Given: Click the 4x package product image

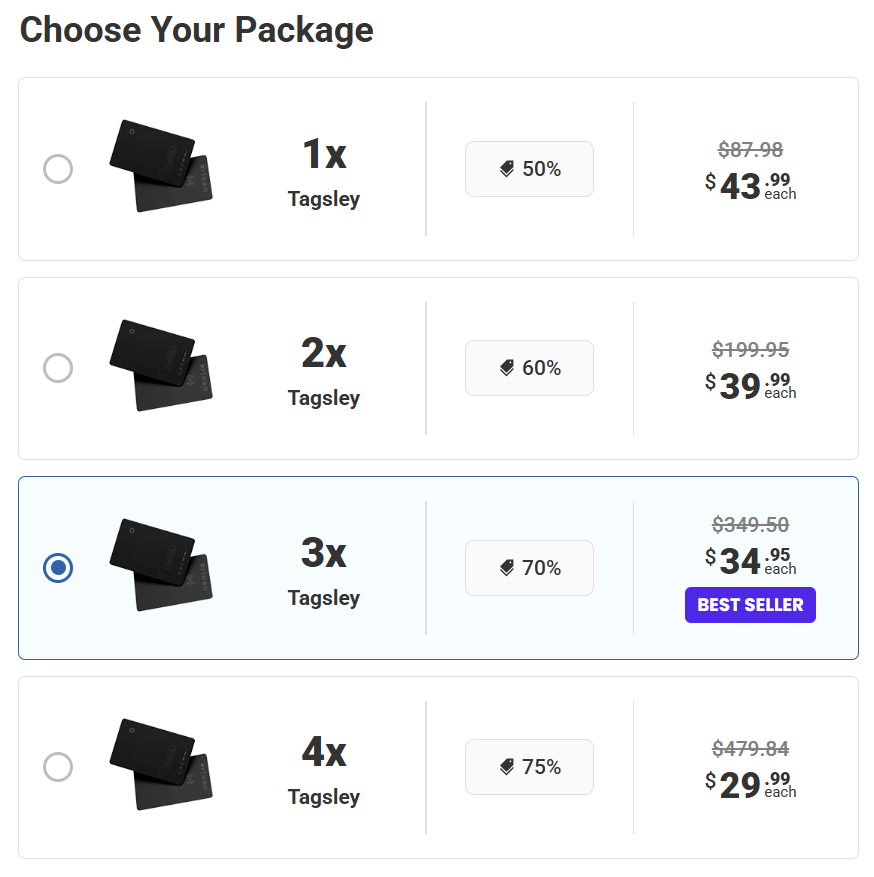Looking at the screenshot, I should click(161, 764).
